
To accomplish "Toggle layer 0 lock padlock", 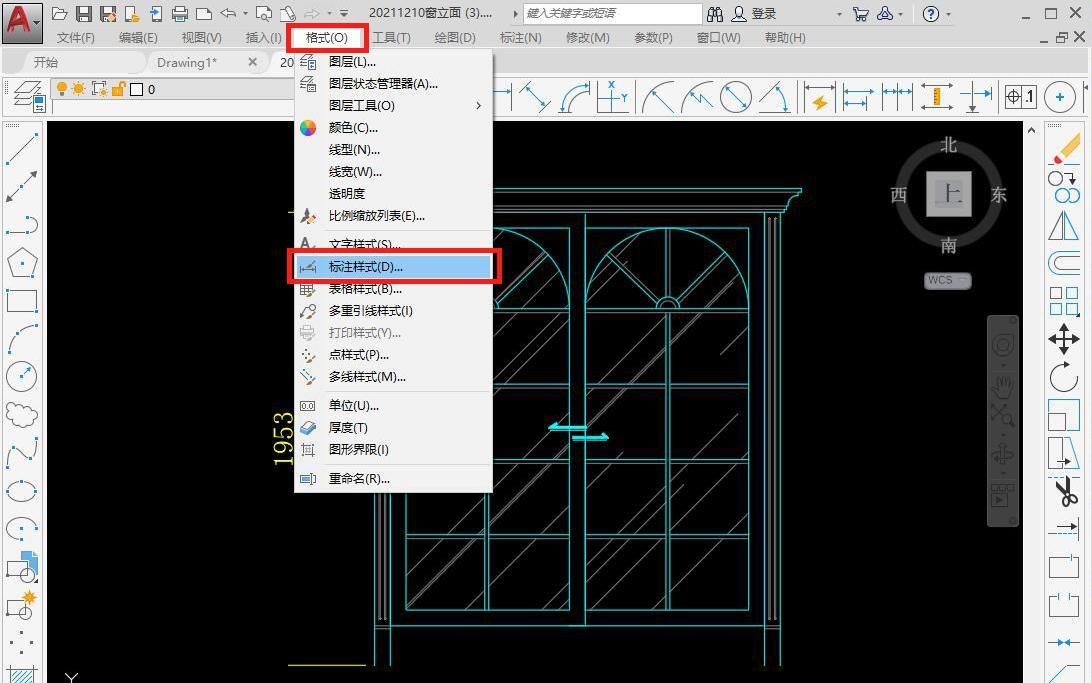I will tap(118, 88).
